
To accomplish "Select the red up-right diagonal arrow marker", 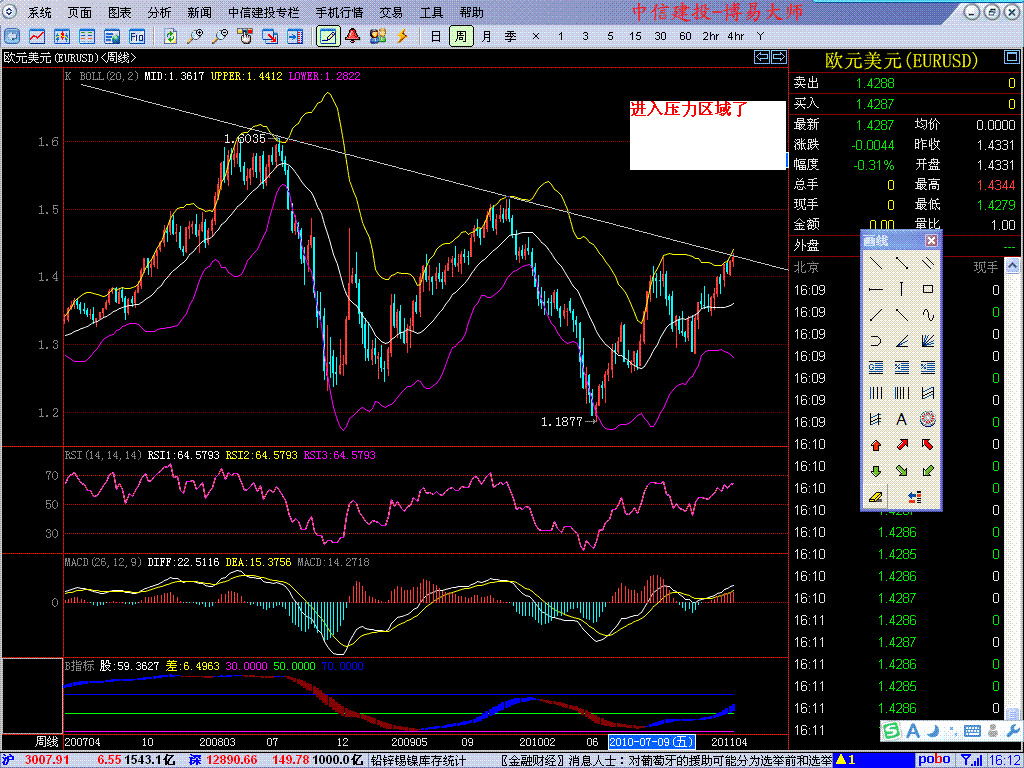I will point(902,445).
